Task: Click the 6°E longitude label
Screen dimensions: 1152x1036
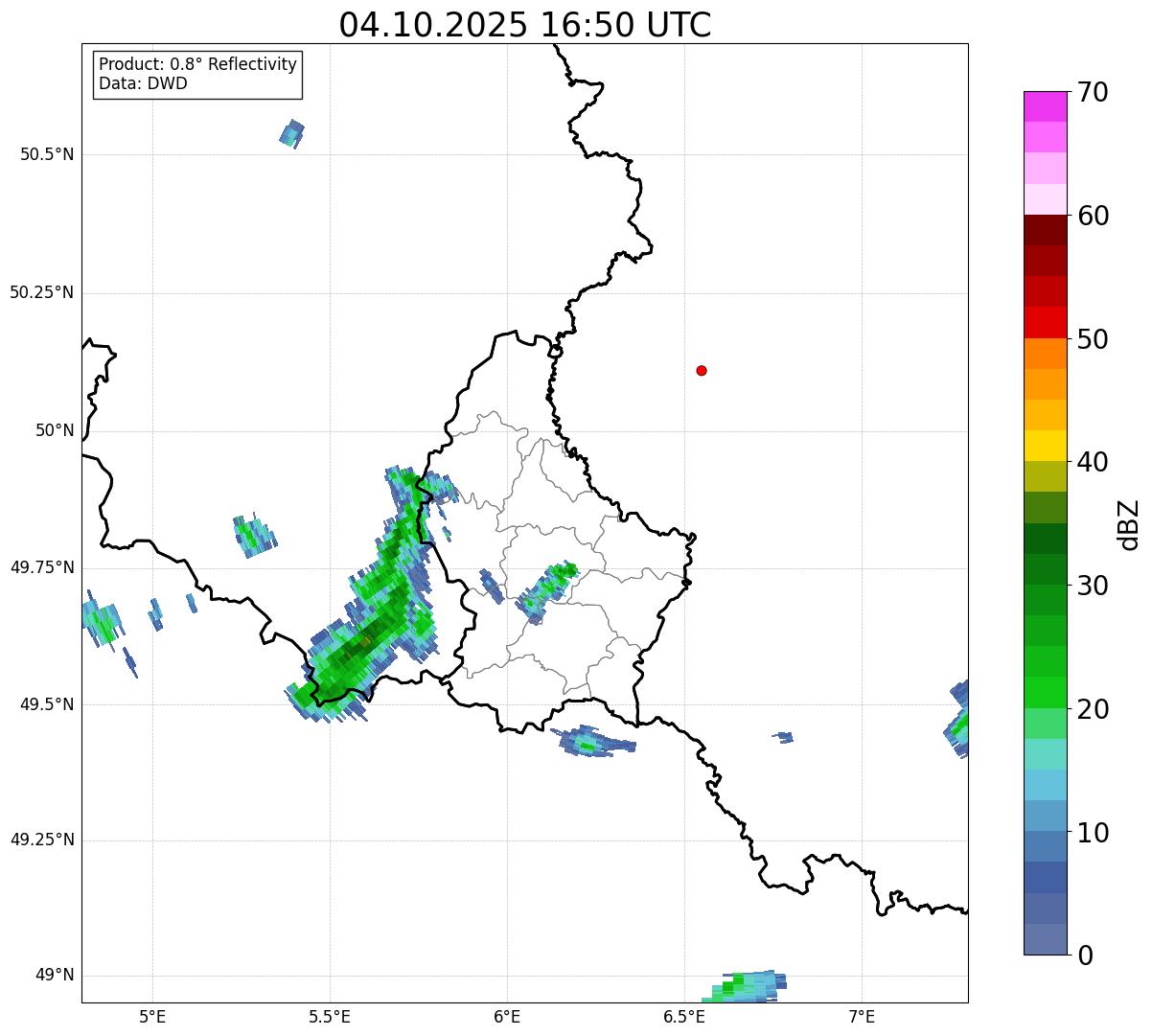Action: pos(507,1016)
